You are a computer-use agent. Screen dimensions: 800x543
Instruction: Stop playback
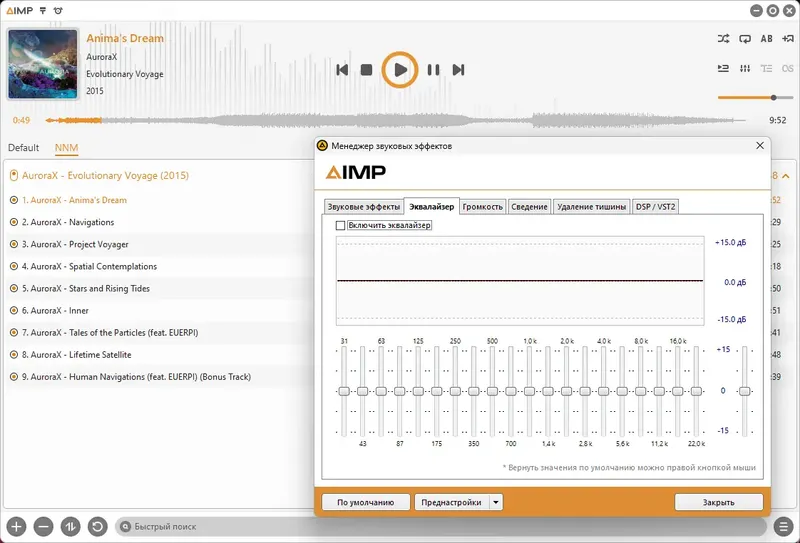click(366, 70)
